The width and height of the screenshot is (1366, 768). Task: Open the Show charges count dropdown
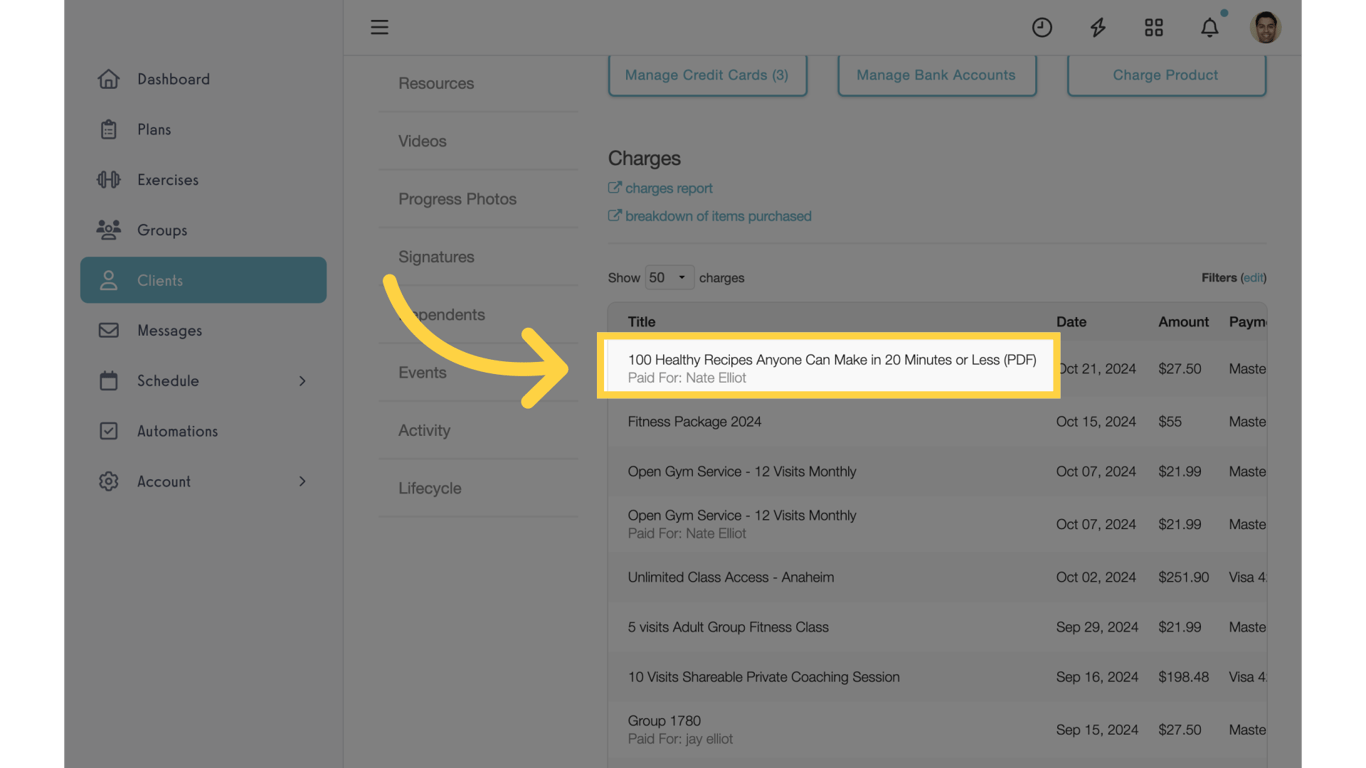point(669,278)
